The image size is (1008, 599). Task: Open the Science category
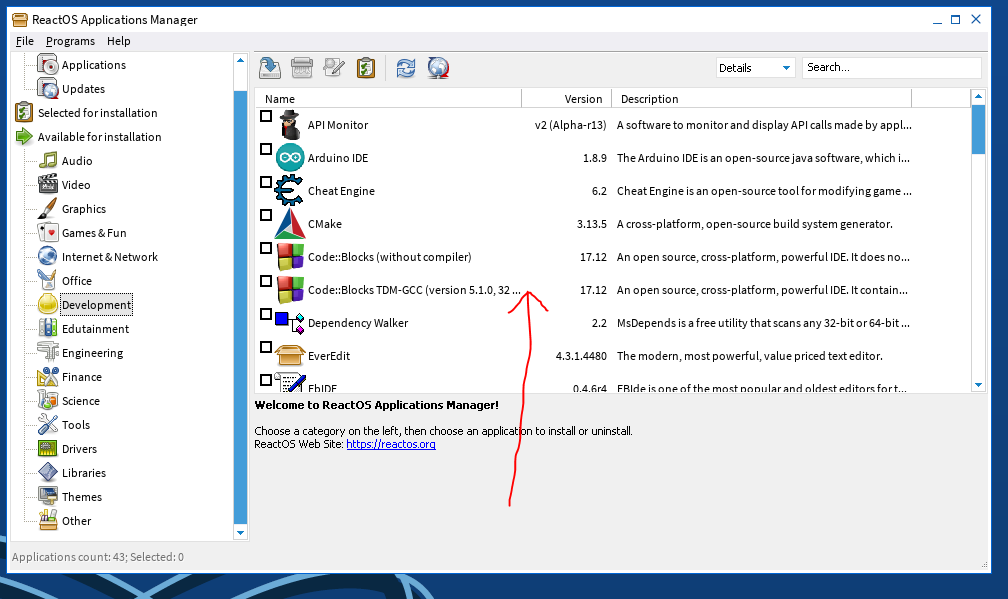(x=80, y=400)
